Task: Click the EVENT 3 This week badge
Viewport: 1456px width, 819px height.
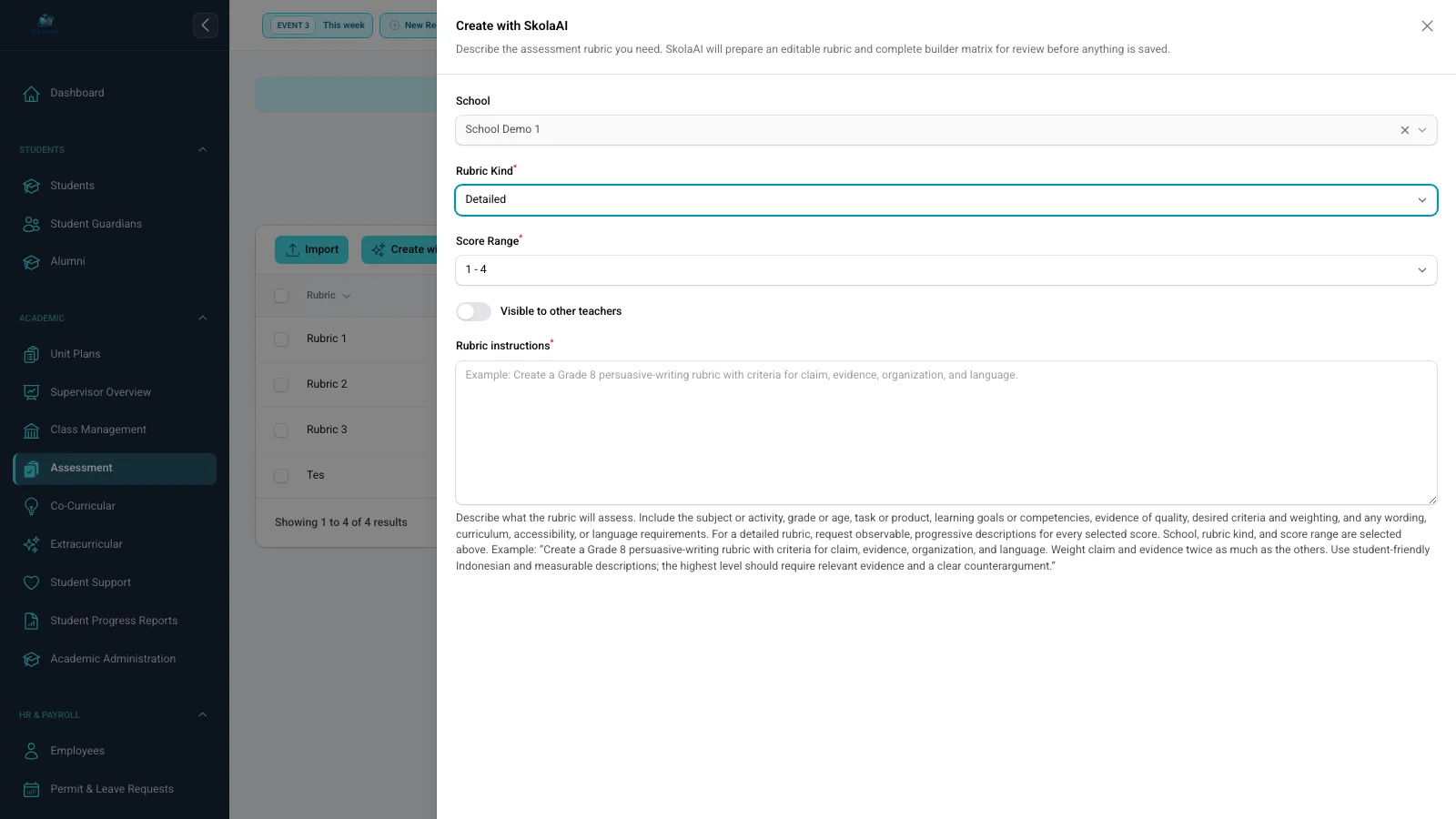Action: [318, 25]
